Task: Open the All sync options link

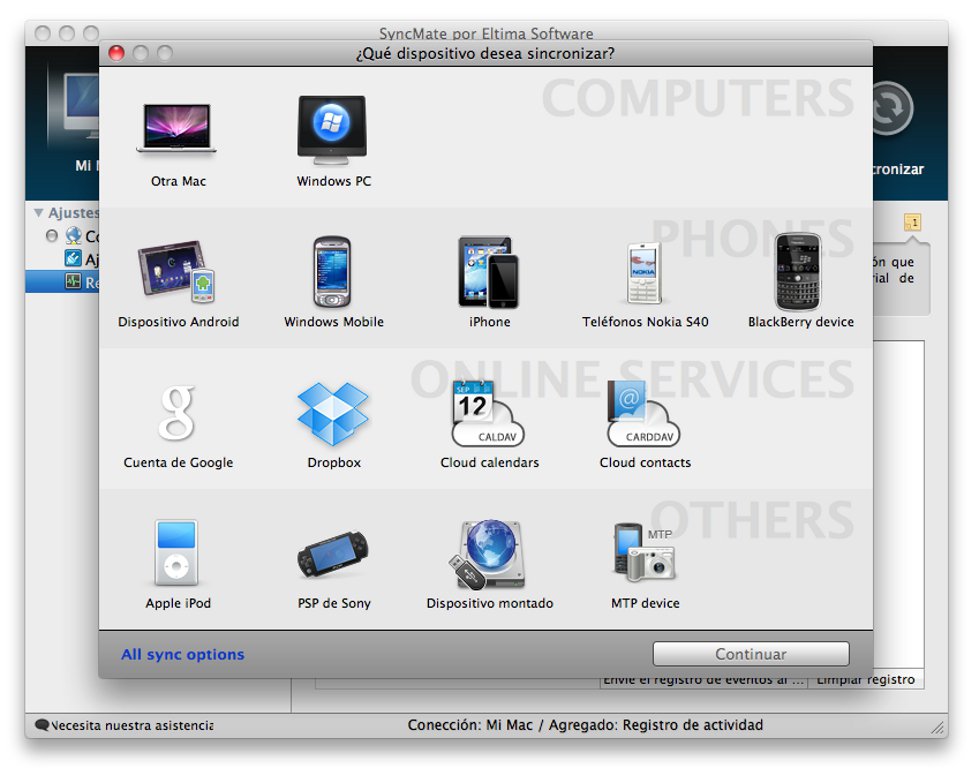Action: [183, 654]
